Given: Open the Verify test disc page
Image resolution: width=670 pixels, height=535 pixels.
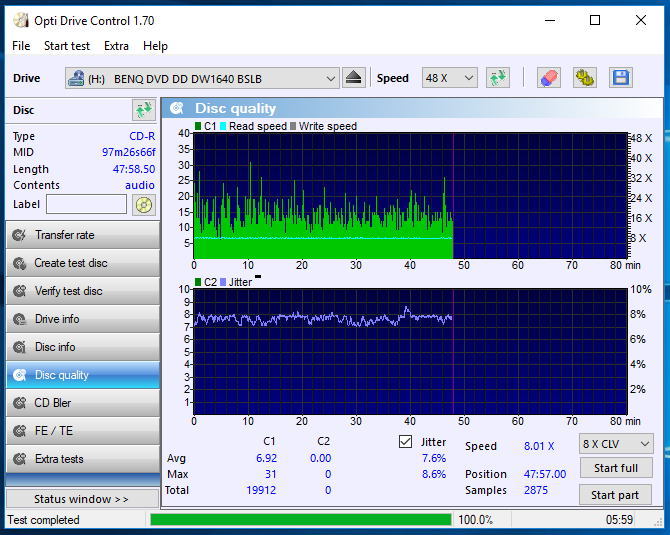Looking at the screenshot, I should (83, 291).
